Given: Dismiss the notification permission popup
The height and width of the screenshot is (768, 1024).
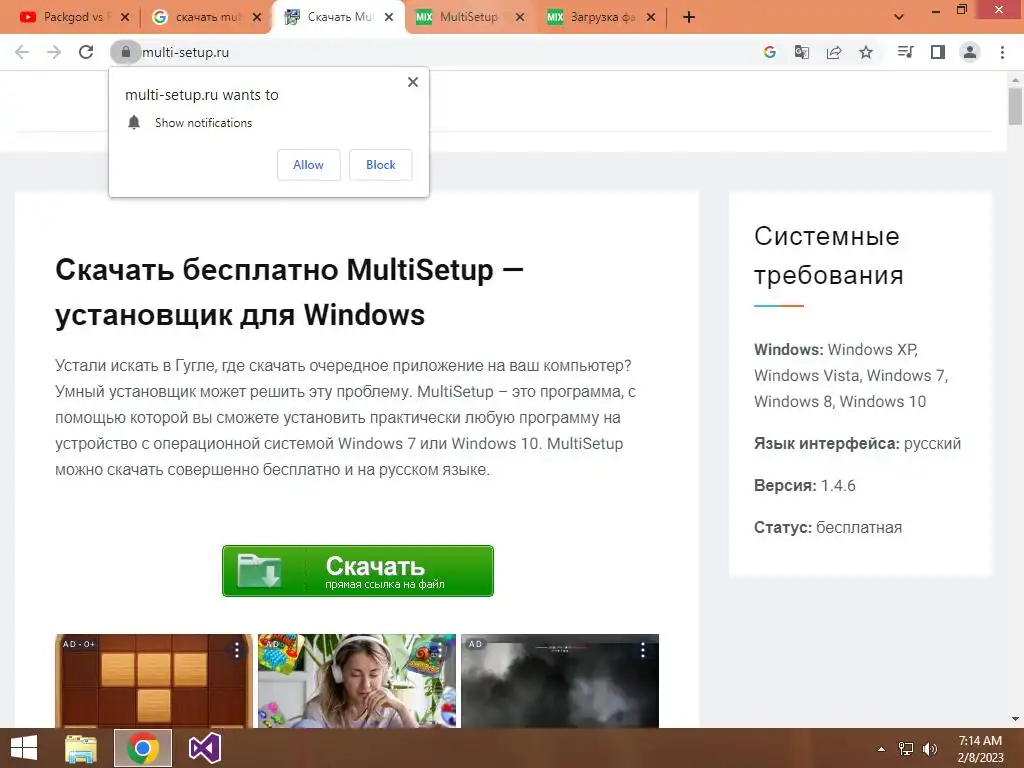Looking at the screenshot, I should [413, 82].
